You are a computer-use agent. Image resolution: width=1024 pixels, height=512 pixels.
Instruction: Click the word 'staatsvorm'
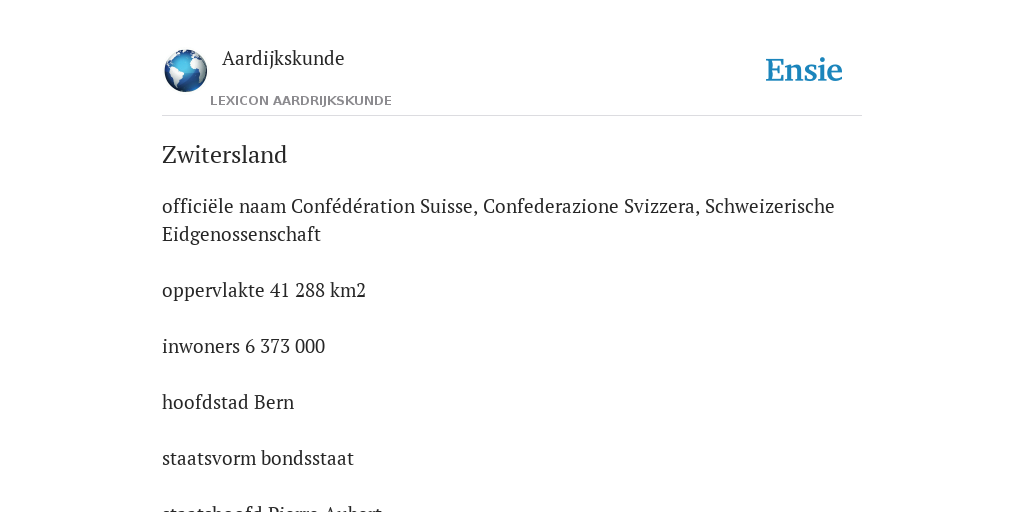[x=206, y=458]
